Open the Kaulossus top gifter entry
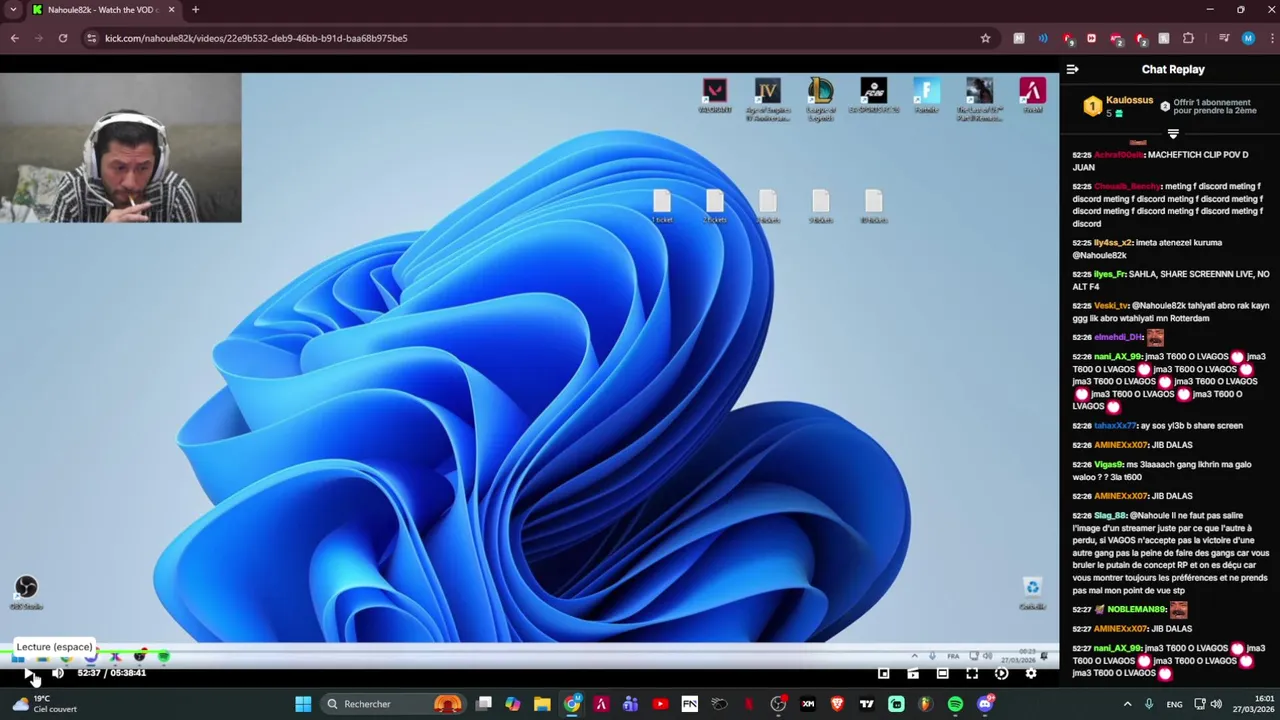This screenshot has width=1280, height=720. [1118, 106]
